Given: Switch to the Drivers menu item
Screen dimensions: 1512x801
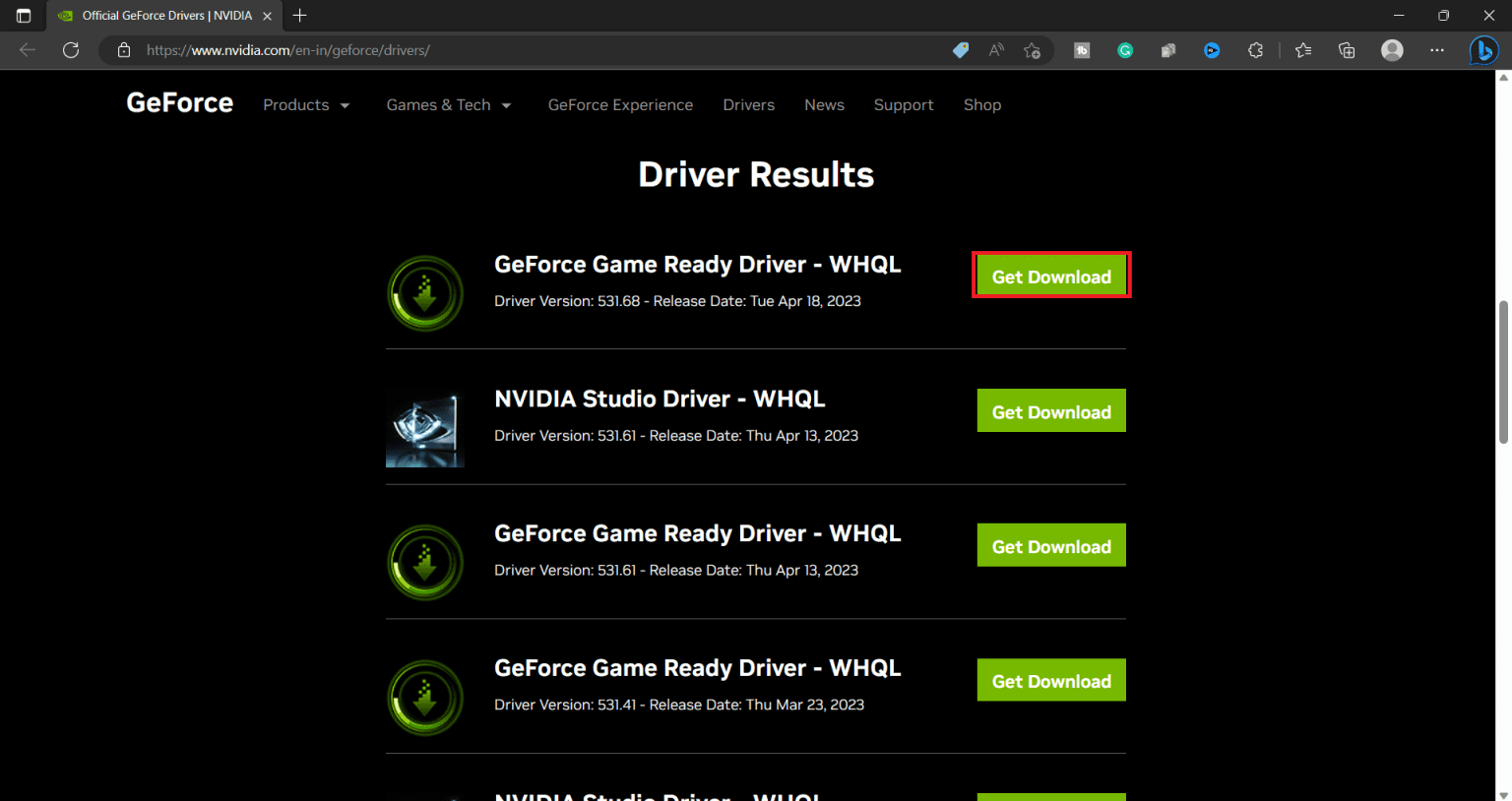Looking at the screenshot, I should point(748,104).
